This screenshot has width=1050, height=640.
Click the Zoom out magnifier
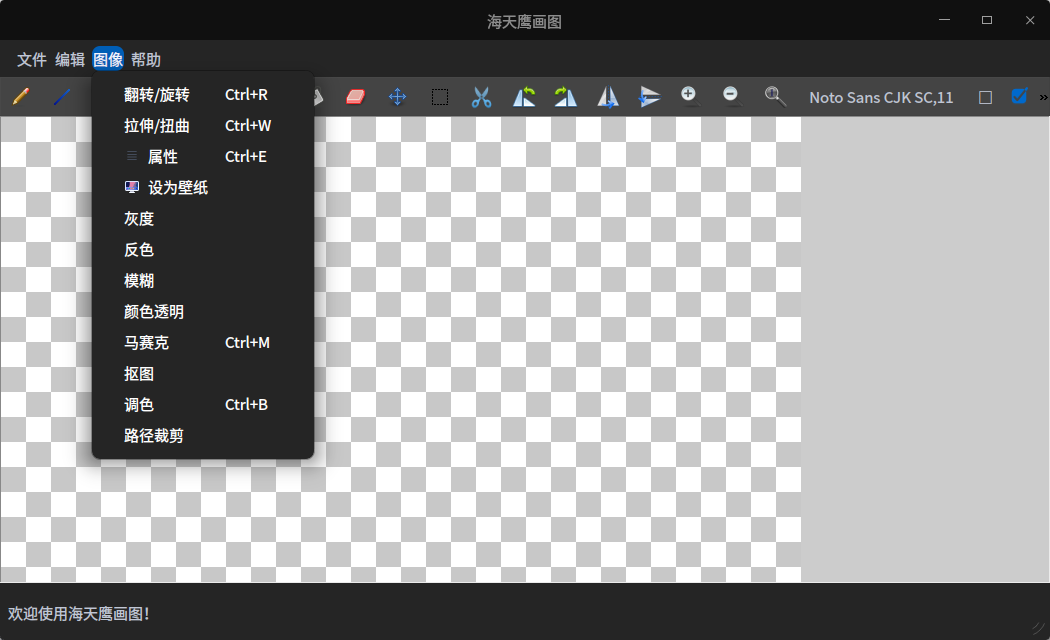point(732,96)
